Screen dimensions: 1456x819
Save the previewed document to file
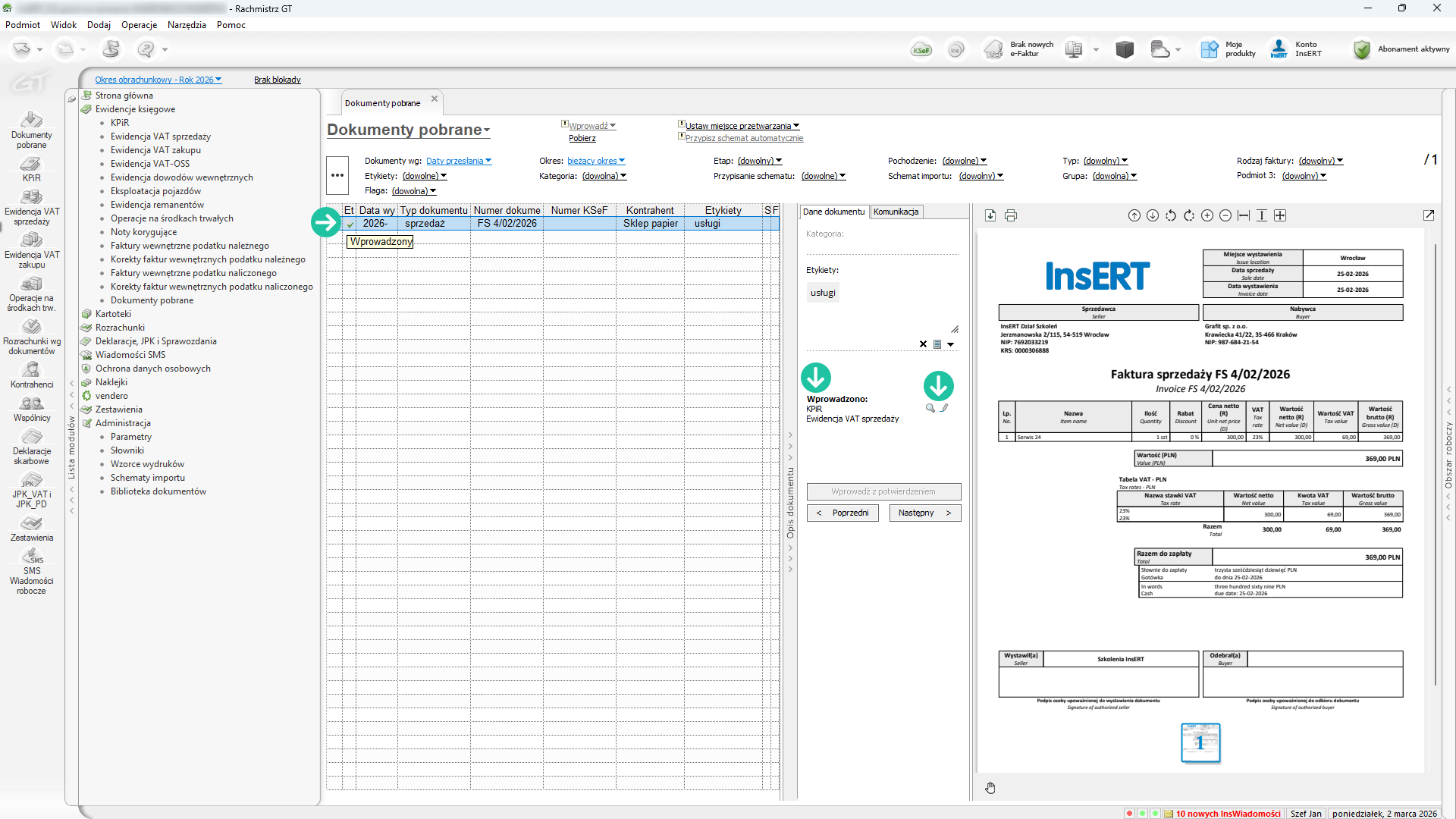tap(990, 216)
